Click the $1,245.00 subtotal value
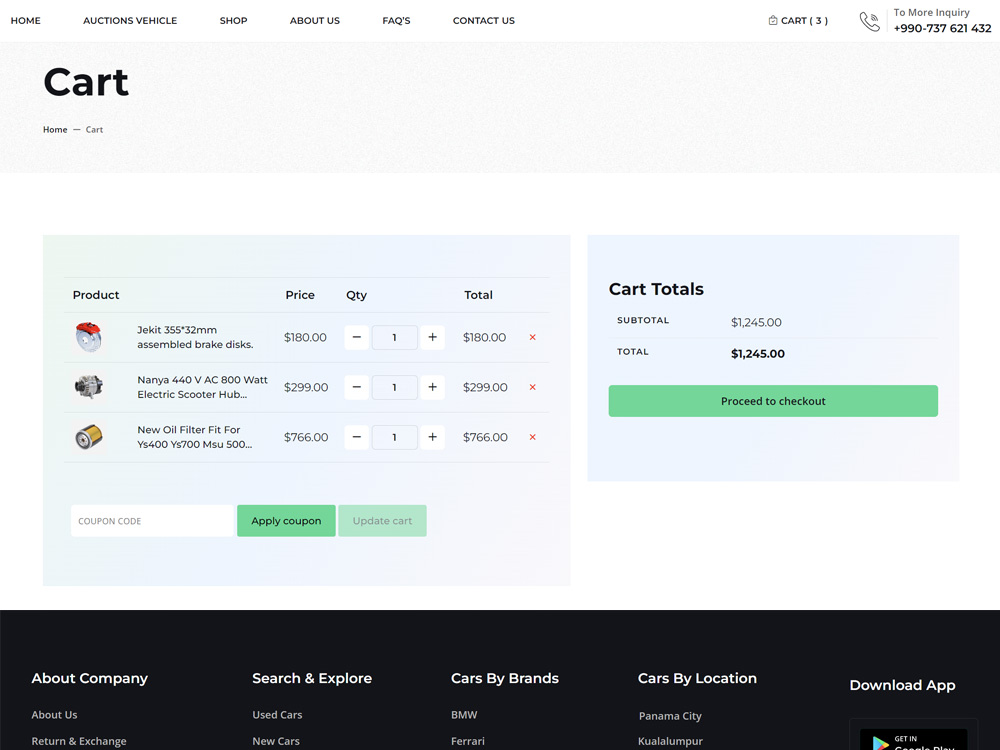The height and width of the screenshot is (750, 1000). (756, 323)
